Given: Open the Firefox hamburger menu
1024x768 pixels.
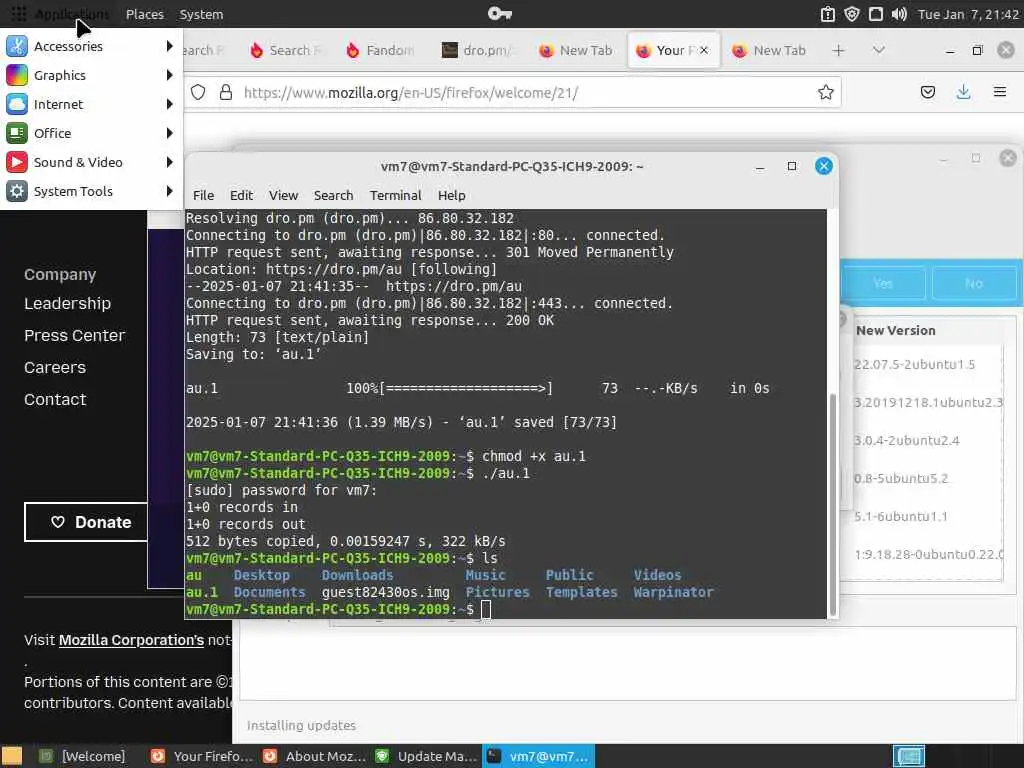Looking at the screenshot, I should point(1000,92).
